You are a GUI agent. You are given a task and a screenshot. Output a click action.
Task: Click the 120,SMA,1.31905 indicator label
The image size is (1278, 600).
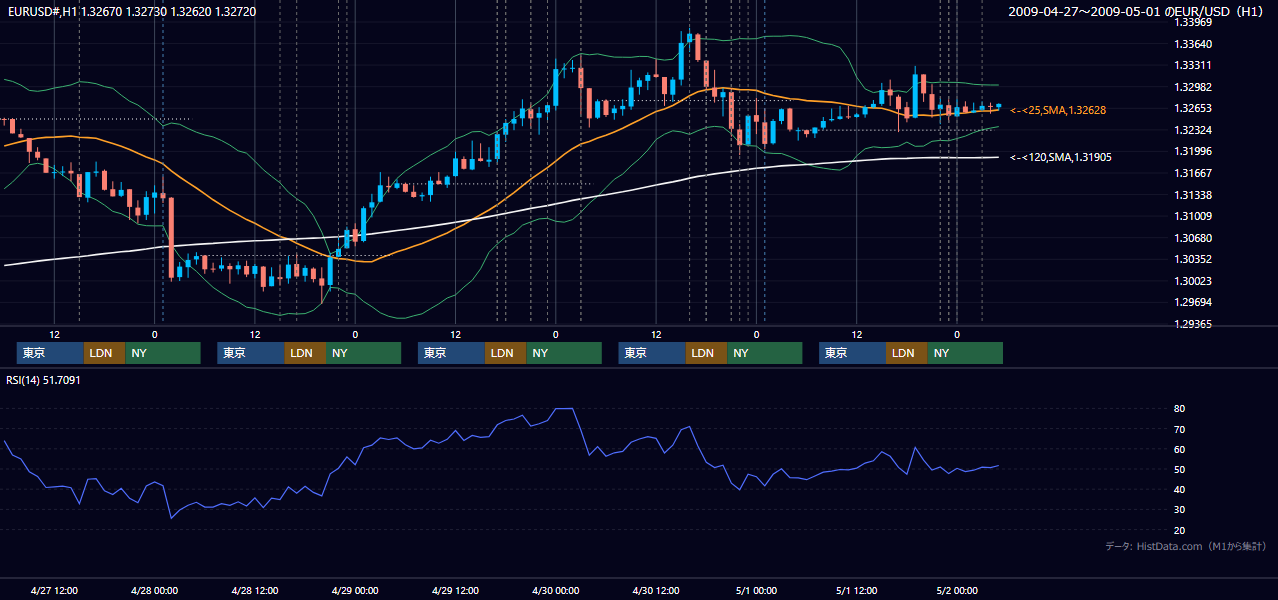[1061, 157]
